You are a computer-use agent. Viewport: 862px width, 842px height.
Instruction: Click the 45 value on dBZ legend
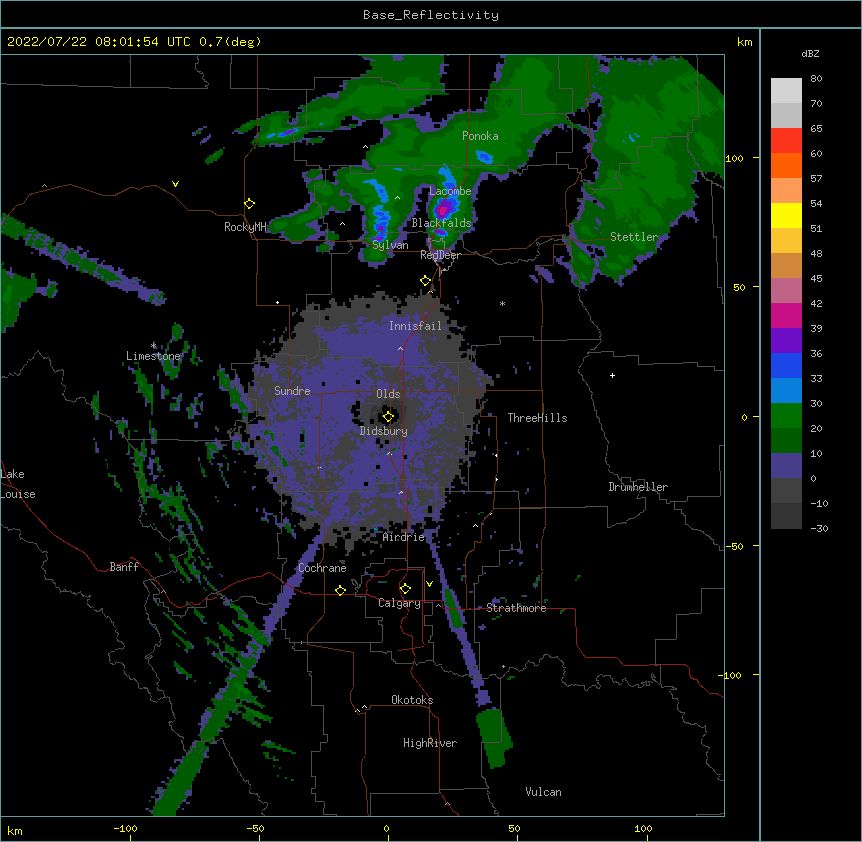[816, 279]
